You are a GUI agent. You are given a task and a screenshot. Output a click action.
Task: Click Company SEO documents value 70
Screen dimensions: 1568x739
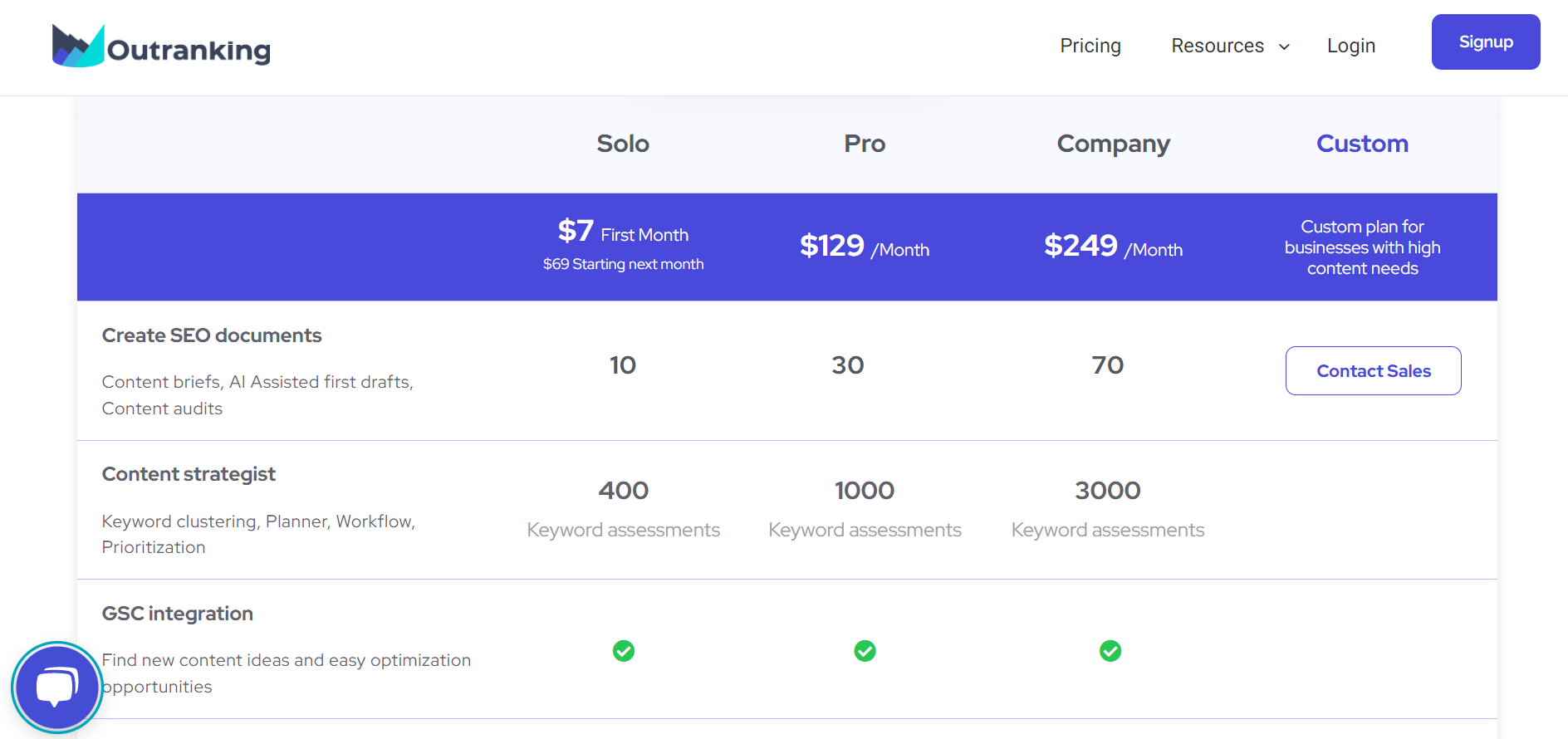coord(1108,365)
